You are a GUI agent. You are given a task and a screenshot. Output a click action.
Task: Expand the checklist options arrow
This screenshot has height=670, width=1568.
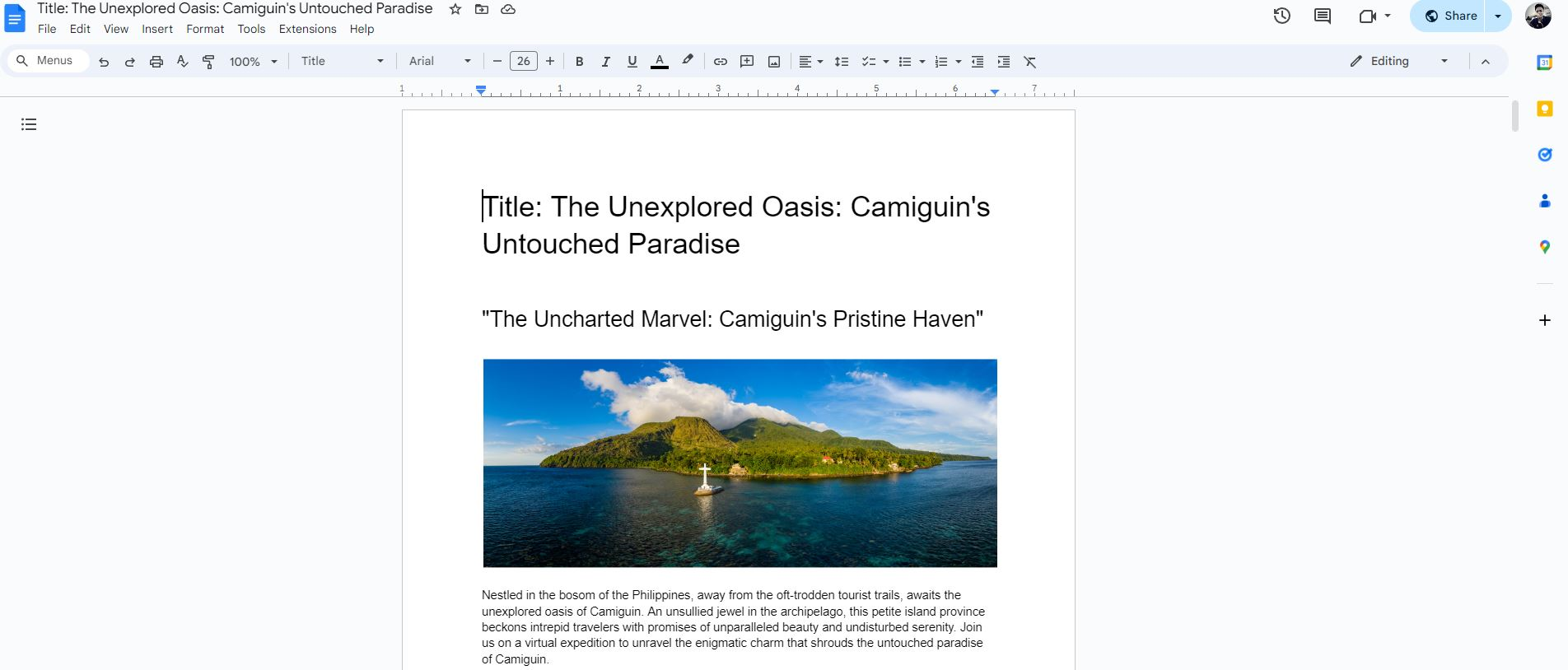pos(886,62)
